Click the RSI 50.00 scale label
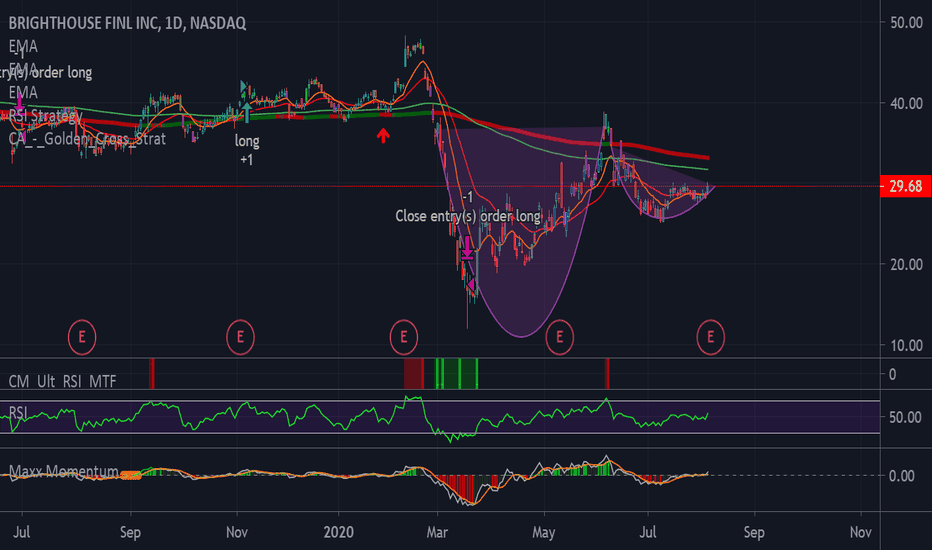Image resolution: width=932 pixels, height=550 pixels. coord(906,417)
